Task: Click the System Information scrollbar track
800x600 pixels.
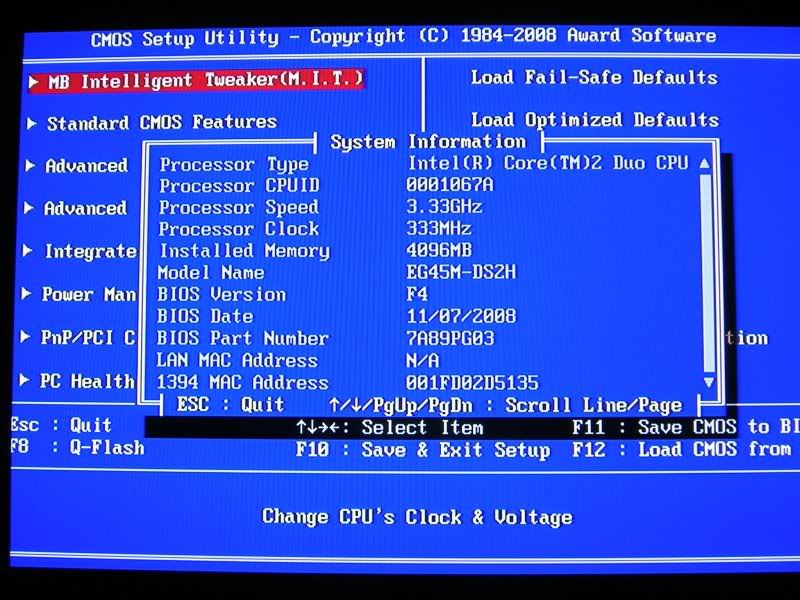Action: tap(707, 273)
